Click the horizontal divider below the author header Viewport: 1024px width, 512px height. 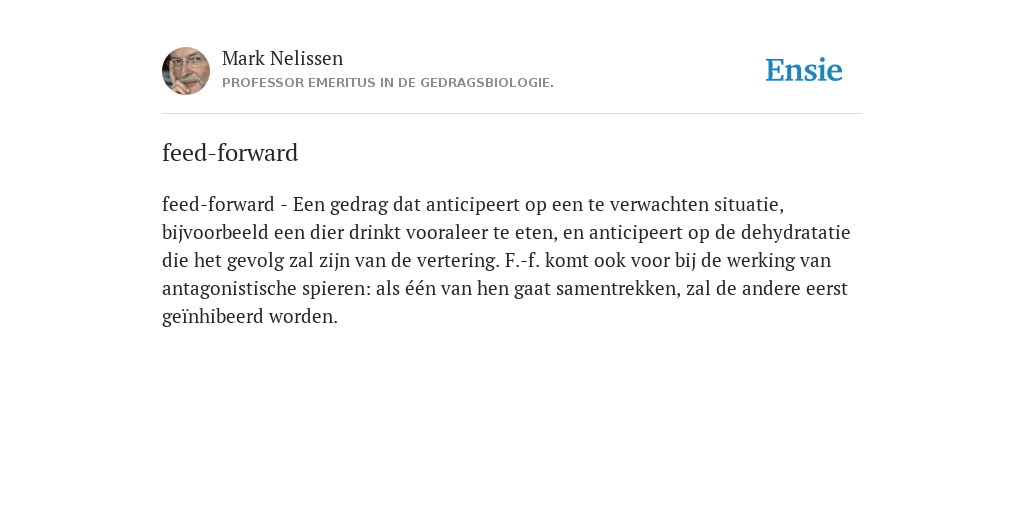pos(512,114)
